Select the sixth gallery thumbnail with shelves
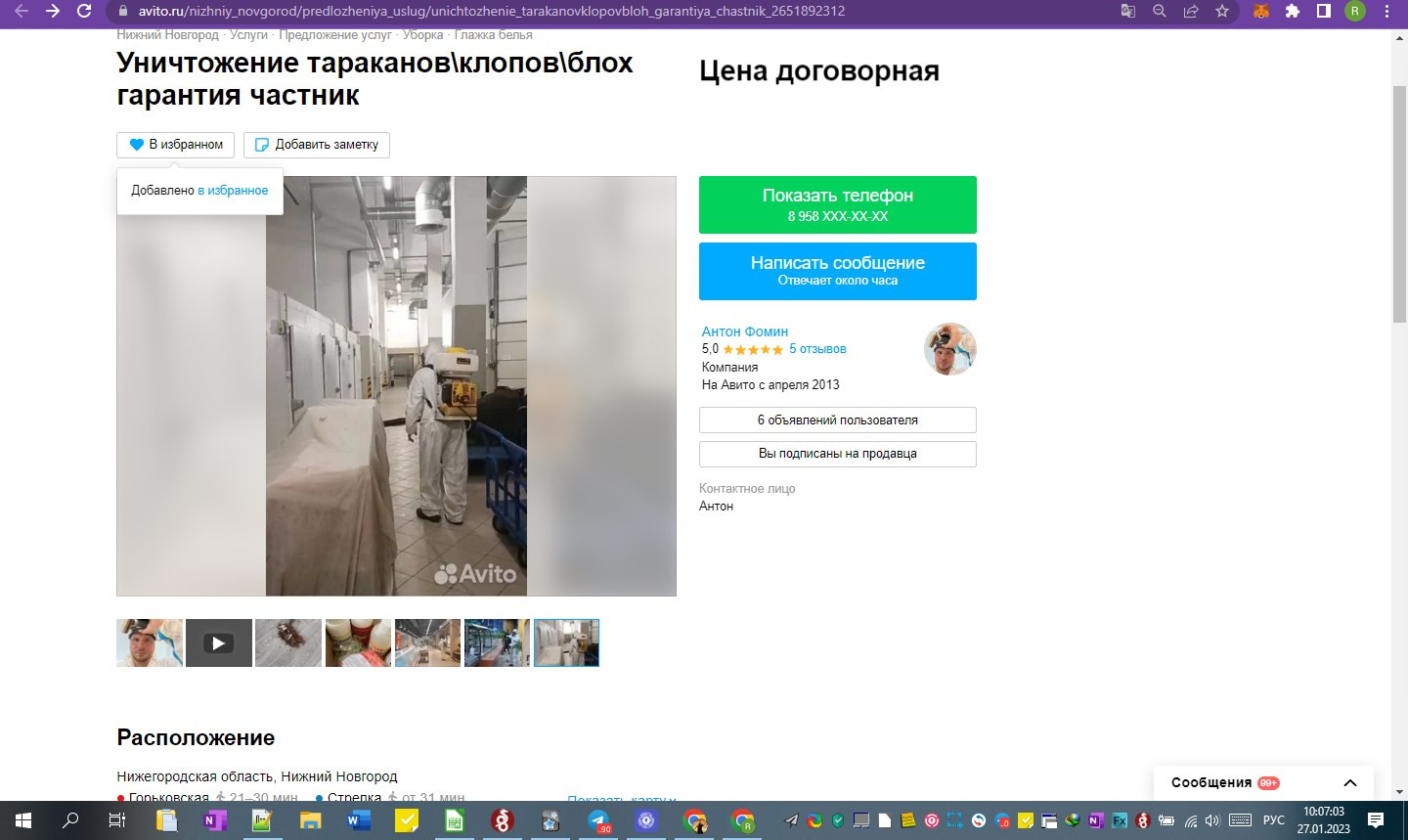 (497, 642)
